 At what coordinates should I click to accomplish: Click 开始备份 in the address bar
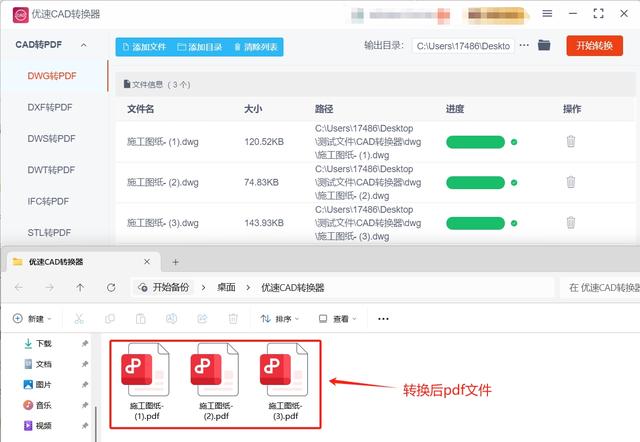coord(164,287)
